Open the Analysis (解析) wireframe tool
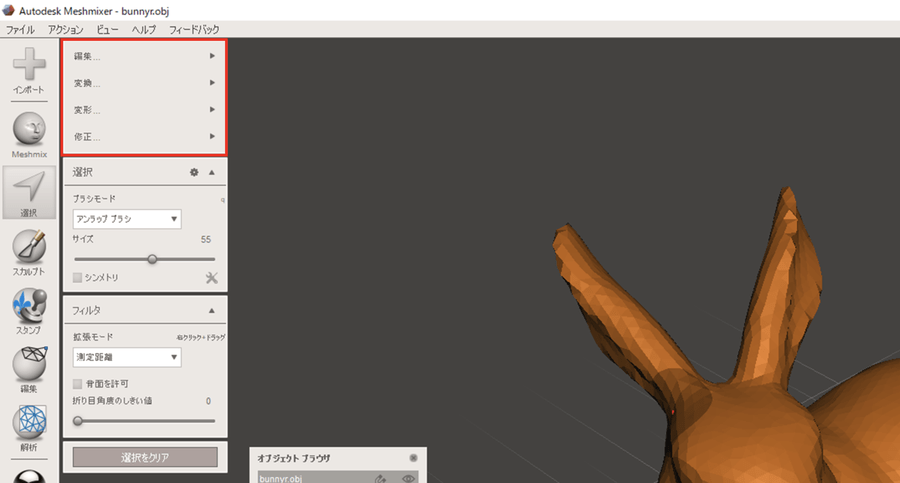 [29, 423]
